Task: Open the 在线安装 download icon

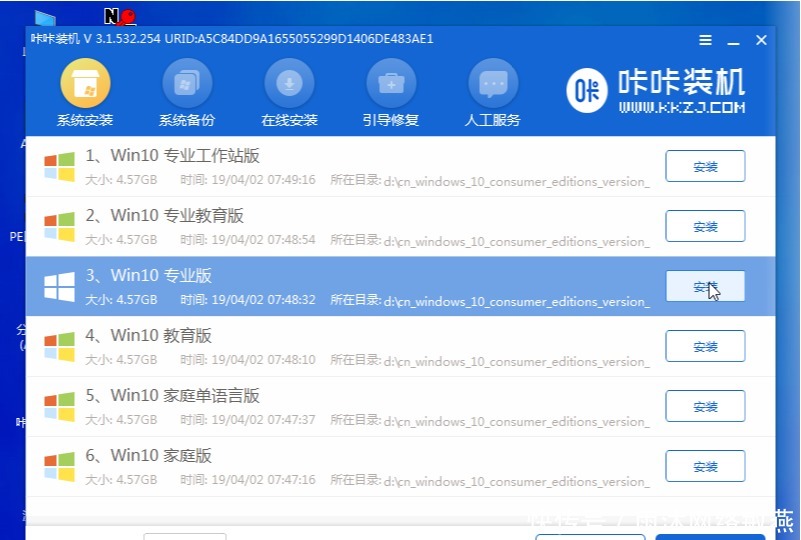Action: pos(289,83)
